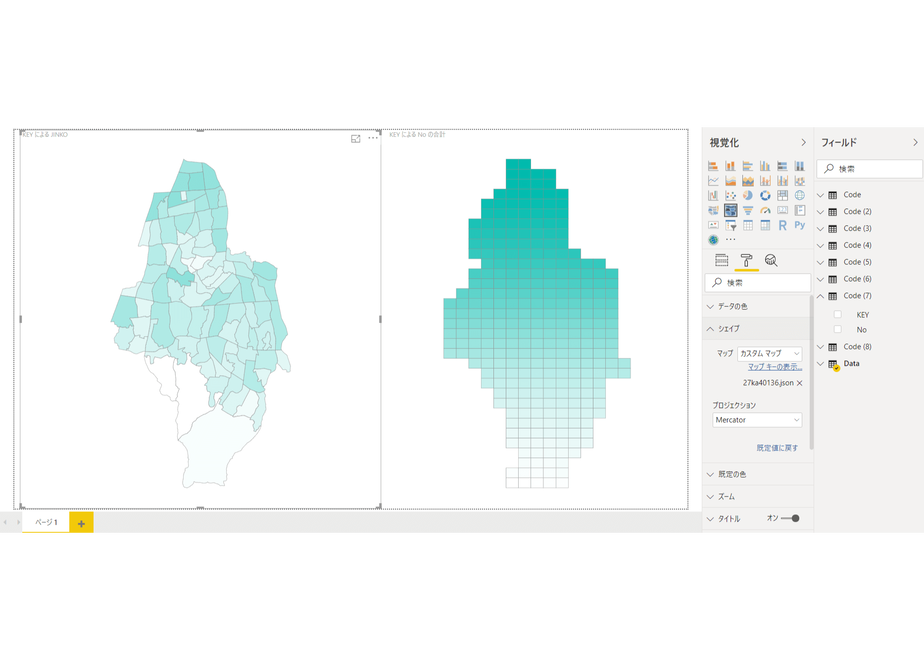This screenshot has width=924, height=660.
Task: Expand the Data table
Action: 820,364
